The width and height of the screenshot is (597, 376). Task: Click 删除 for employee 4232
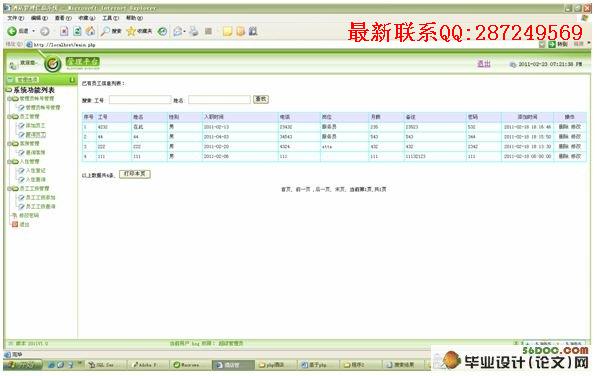point(563,127)
